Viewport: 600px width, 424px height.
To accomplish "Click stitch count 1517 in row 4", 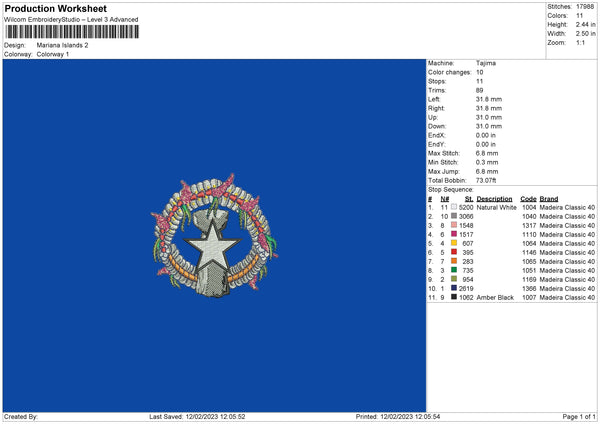I will 466,235.
